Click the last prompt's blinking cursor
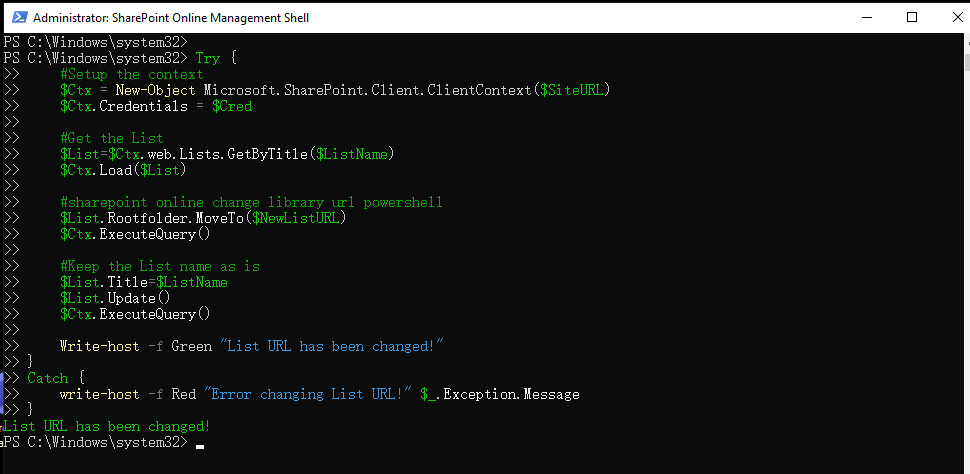The height and width of the screenshot is (474, 970). (199, 446)
